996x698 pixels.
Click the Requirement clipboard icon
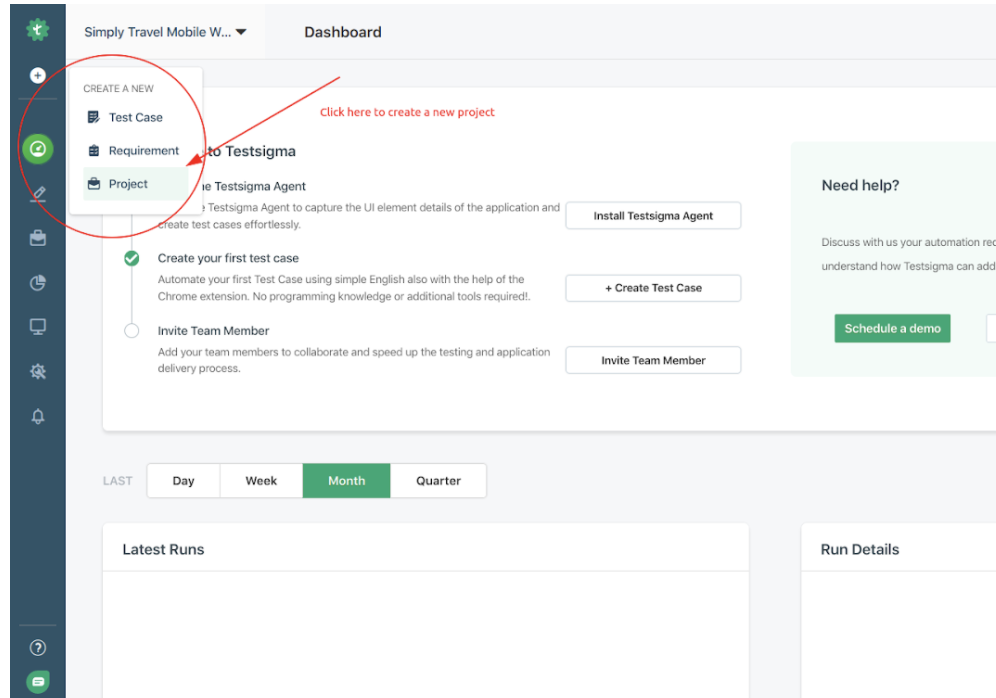(x=94, y=151)
